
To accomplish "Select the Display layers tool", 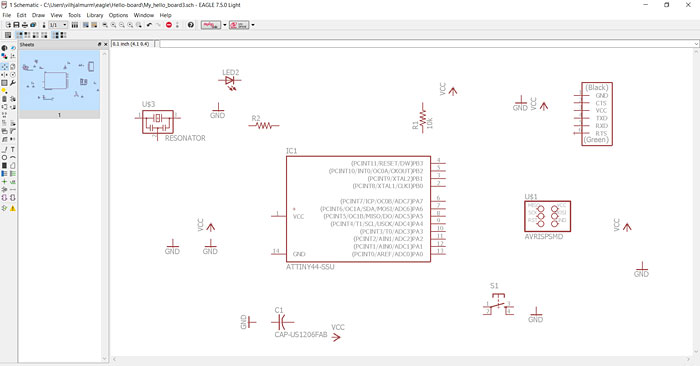I will (x=4, y=56).
